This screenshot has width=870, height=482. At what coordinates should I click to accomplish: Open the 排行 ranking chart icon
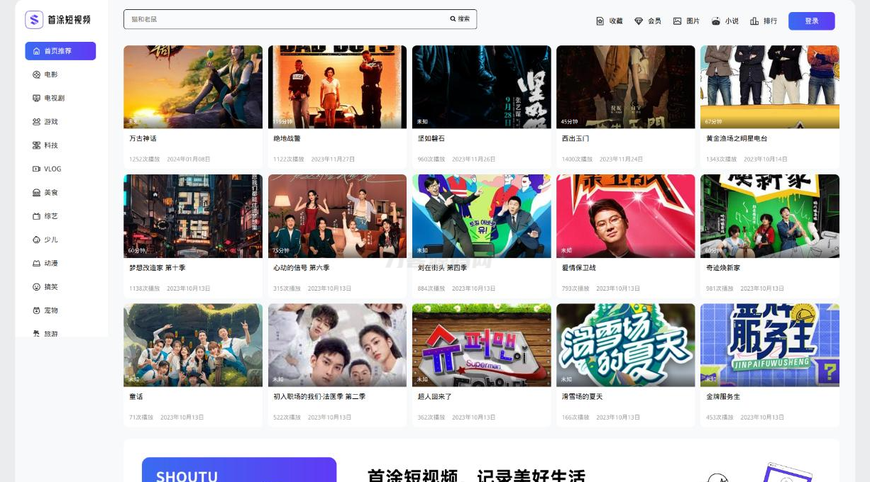754,21
